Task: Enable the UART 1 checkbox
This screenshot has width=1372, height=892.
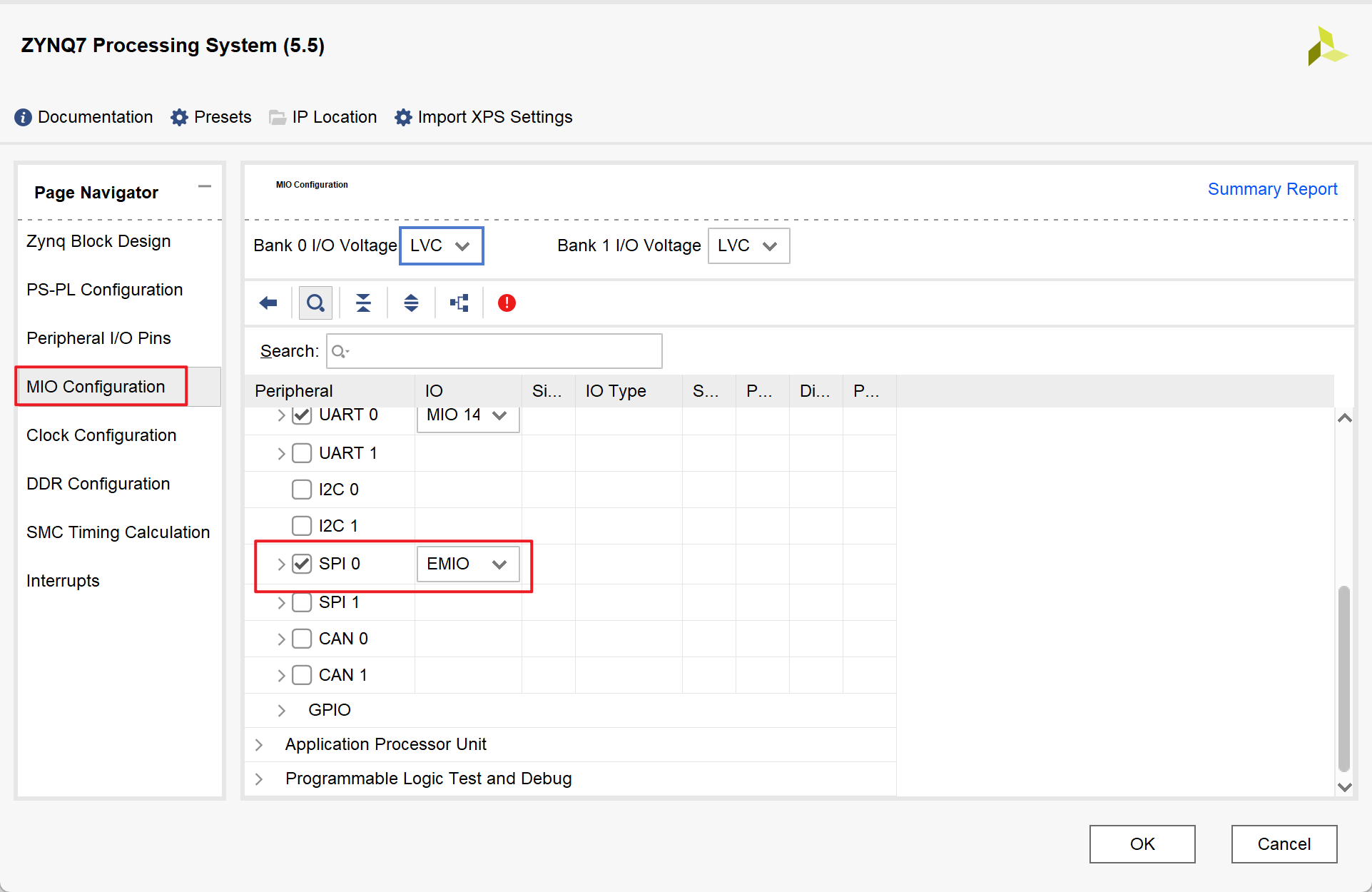Action: click(x=302, y=453)
